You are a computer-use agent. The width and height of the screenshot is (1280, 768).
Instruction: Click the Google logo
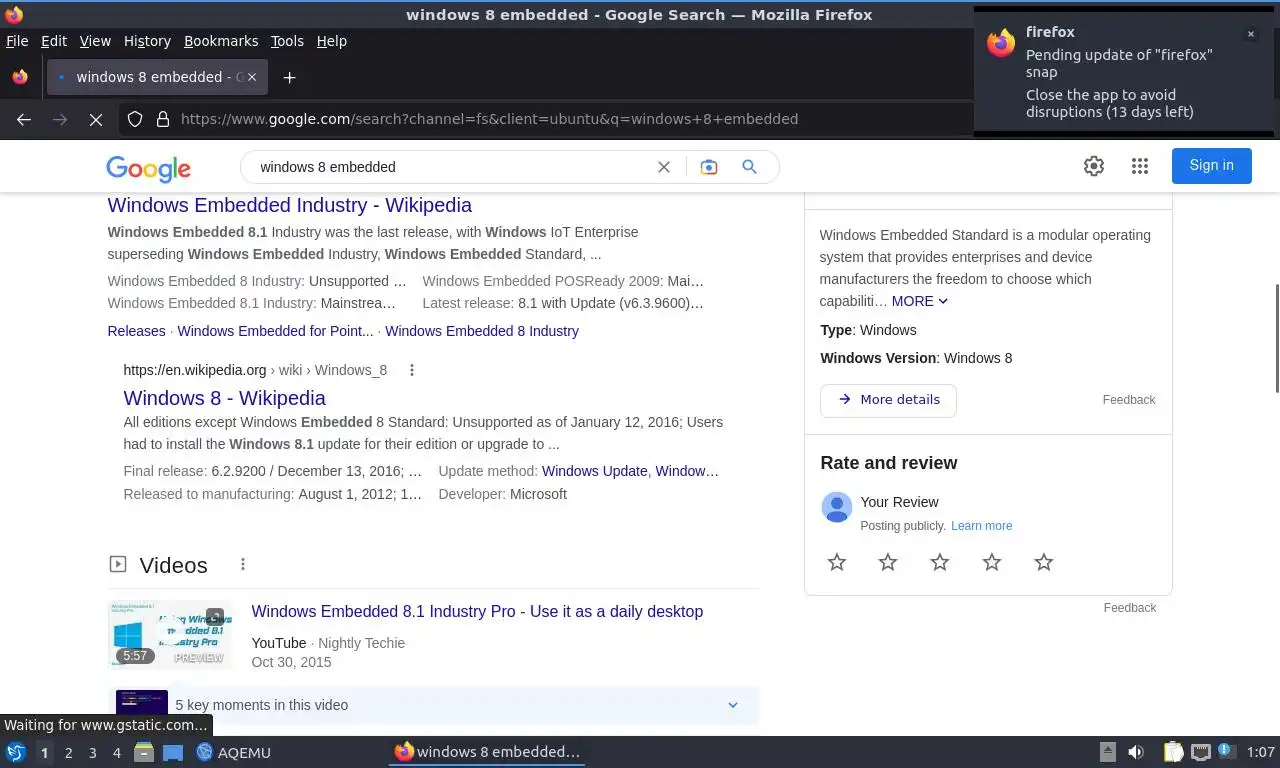pyautogui.click(x=148, y=168)
